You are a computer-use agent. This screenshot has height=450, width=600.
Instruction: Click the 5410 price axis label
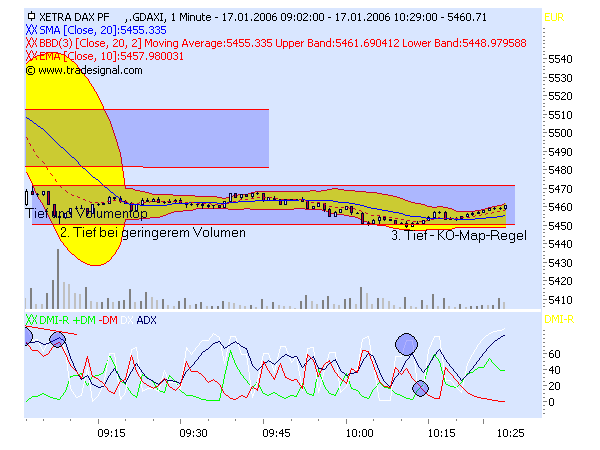(560, 300)
